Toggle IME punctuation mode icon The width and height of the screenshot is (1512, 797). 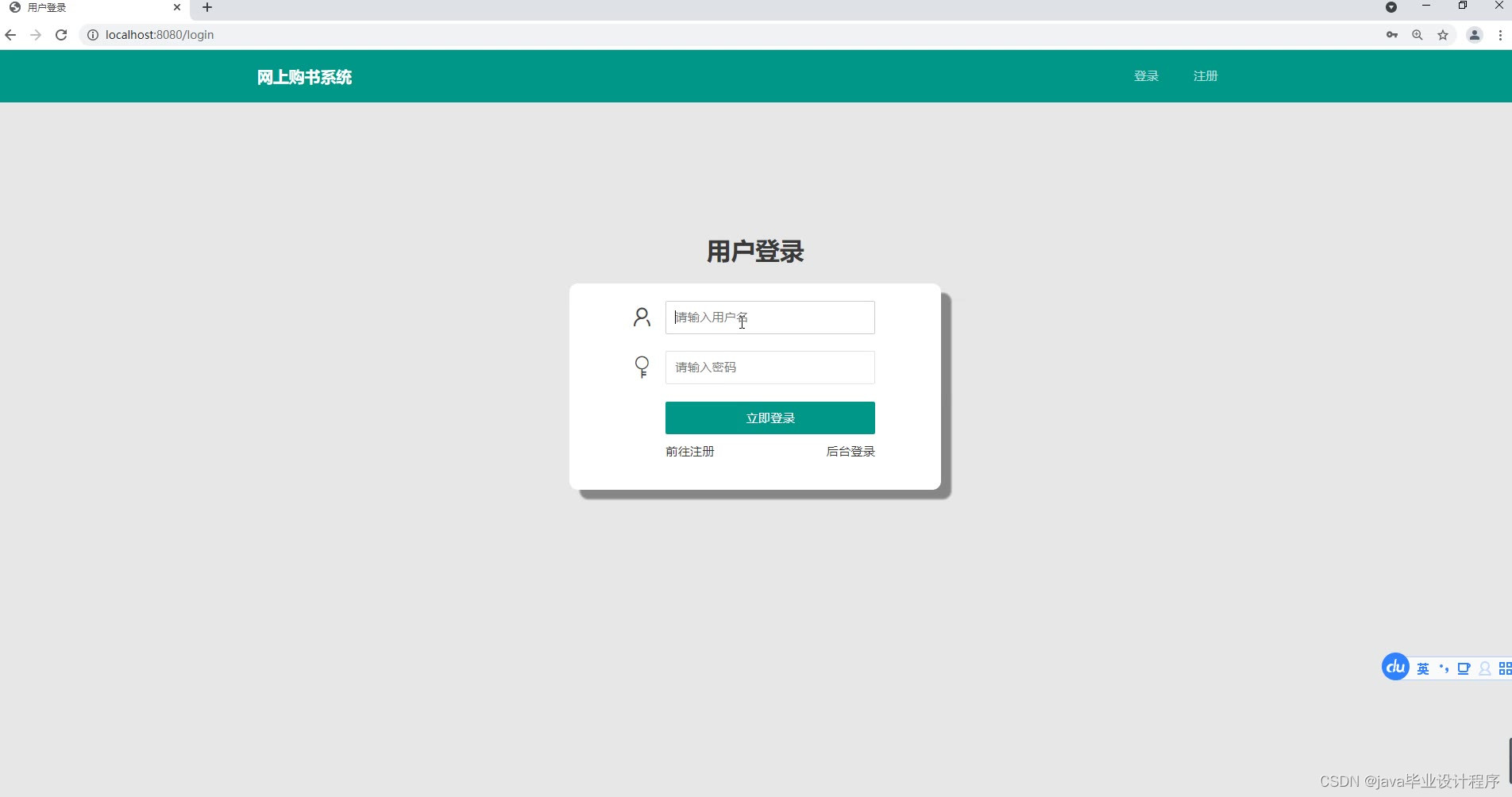point(1444,668)
